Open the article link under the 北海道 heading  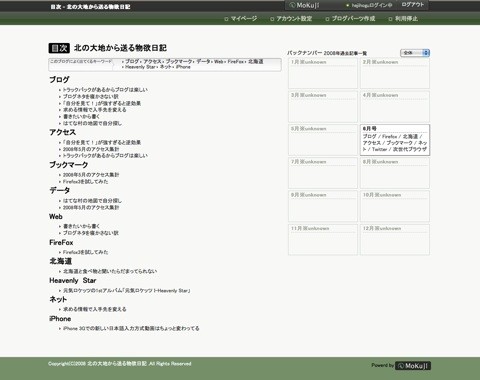coord(110,271)
